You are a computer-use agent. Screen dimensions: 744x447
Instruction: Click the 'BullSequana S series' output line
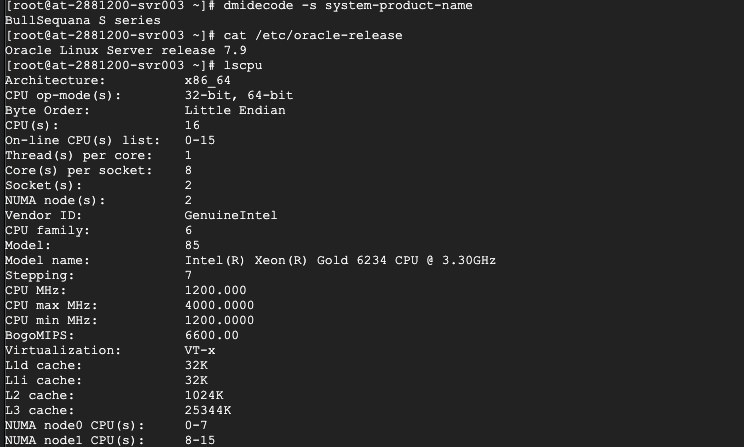pyautogui.click(x=82, y=20)
